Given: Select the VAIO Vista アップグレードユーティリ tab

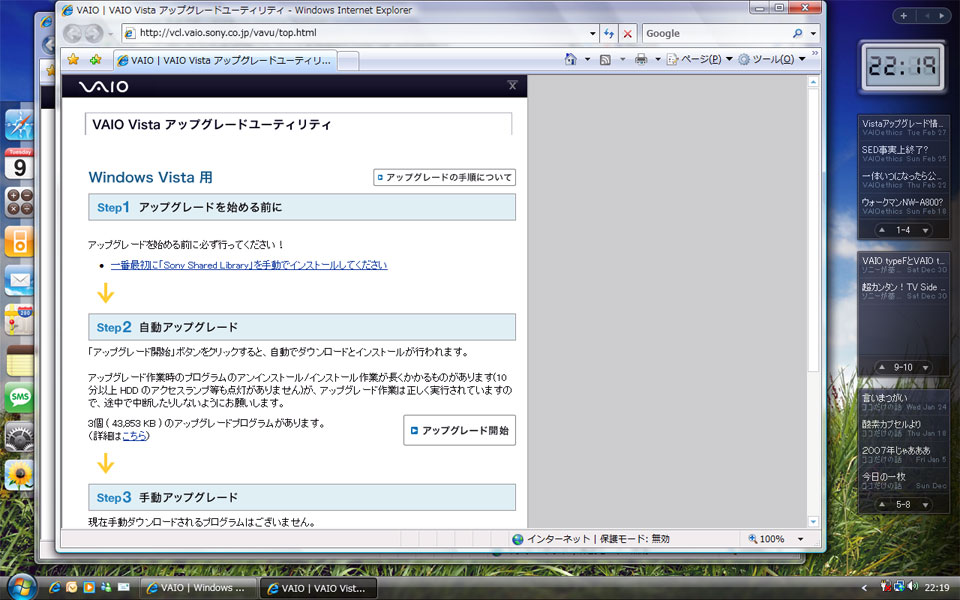Looking at the screenshot, I should (224, 61).
